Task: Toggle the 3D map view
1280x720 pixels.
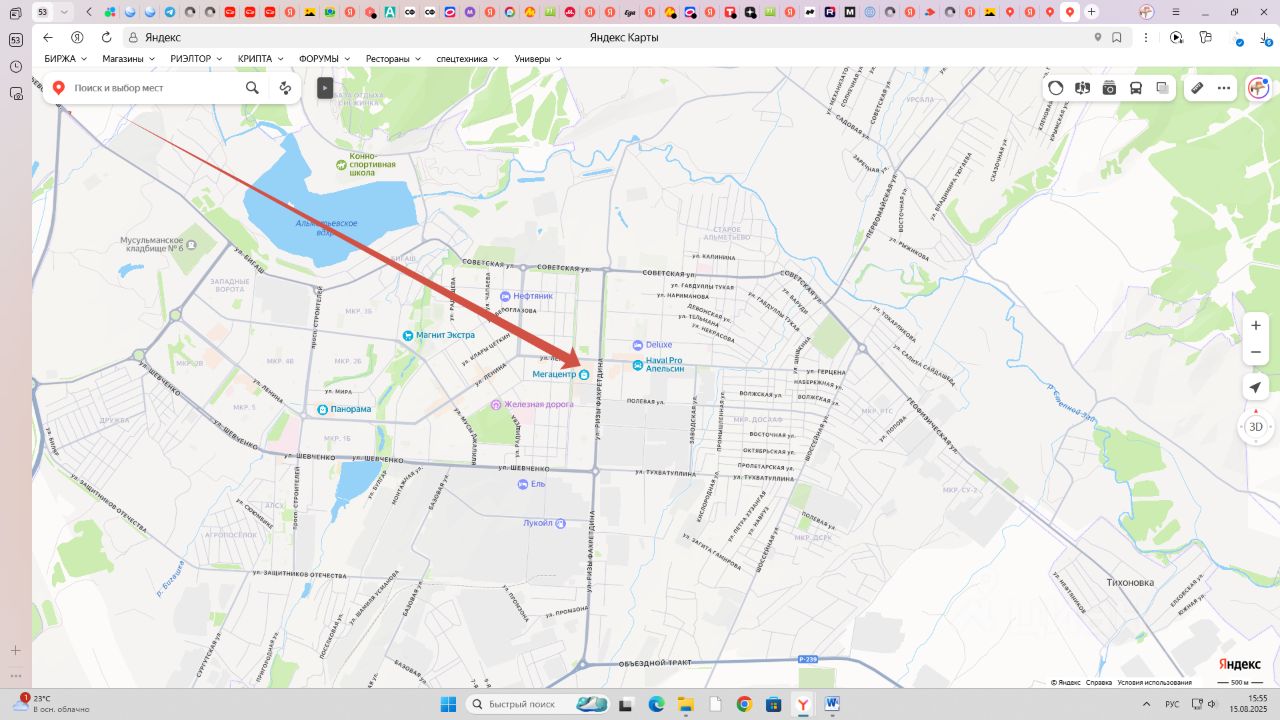Action: (x=1256, y=427)
